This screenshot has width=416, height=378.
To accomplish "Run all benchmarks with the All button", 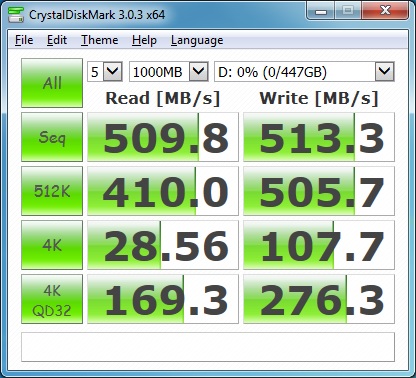I will pyautogui.click(x=52, y=83).
